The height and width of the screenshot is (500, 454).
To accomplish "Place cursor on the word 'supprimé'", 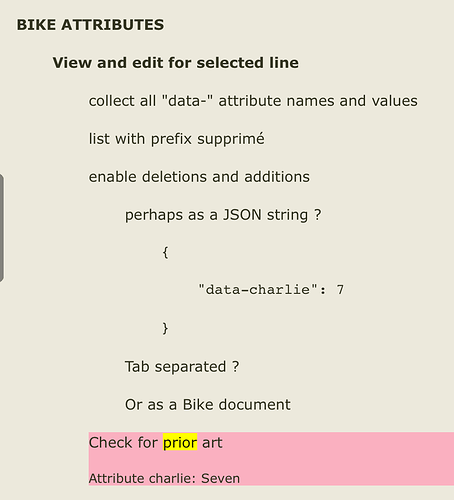I will pyautogui.click(x=231, y=139).
